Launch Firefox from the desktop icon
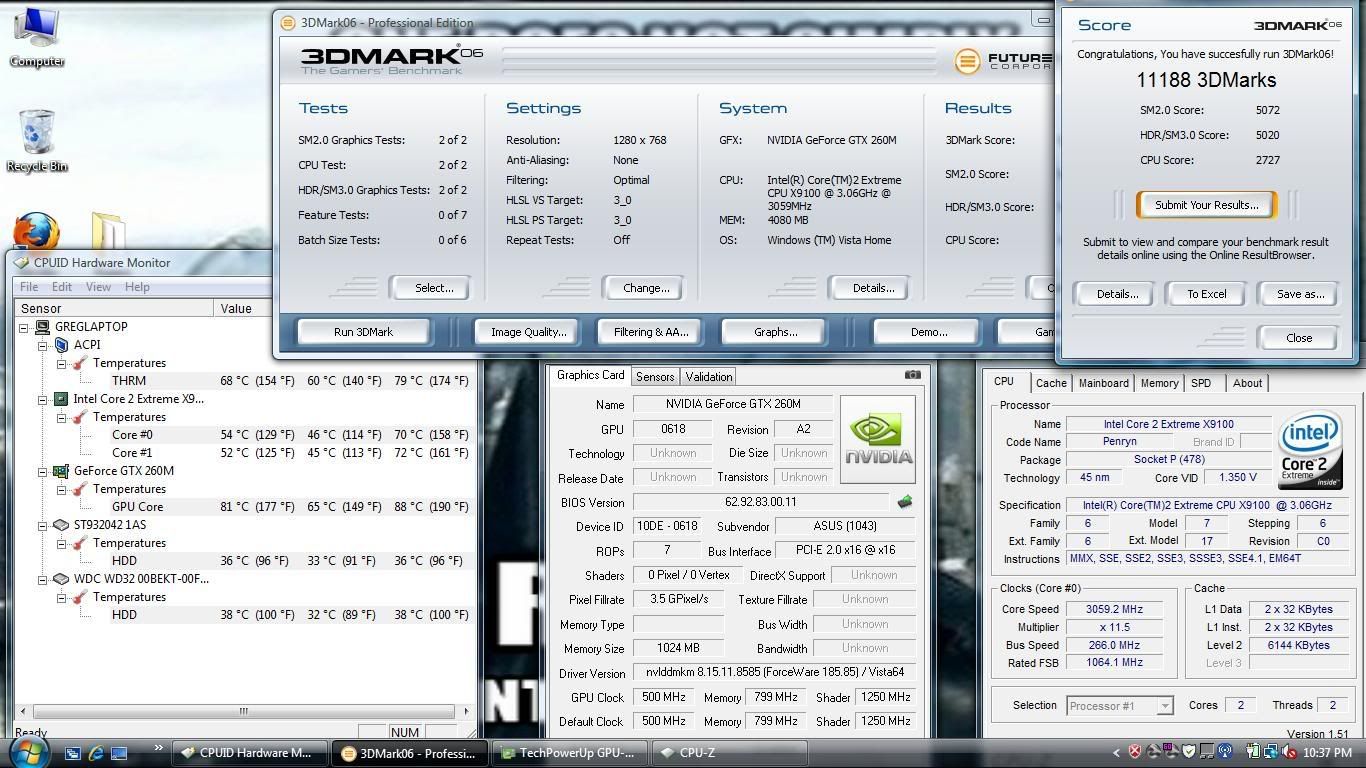This screenshot has height=768, width=1366. pos(36,232)
